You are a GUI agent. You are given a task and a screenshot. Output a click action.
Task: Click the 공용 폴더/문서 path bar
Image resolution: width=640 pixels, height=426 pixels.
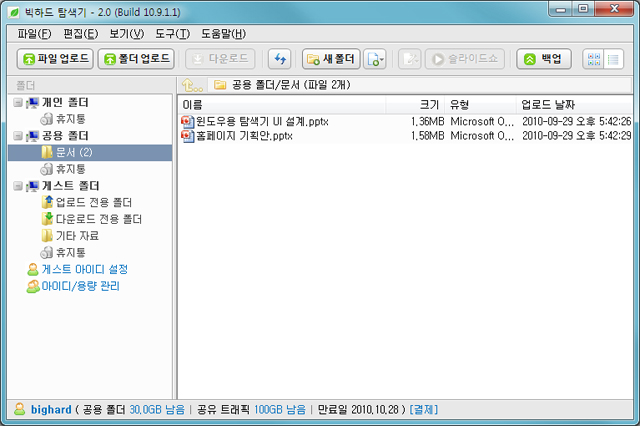[420, 85]
